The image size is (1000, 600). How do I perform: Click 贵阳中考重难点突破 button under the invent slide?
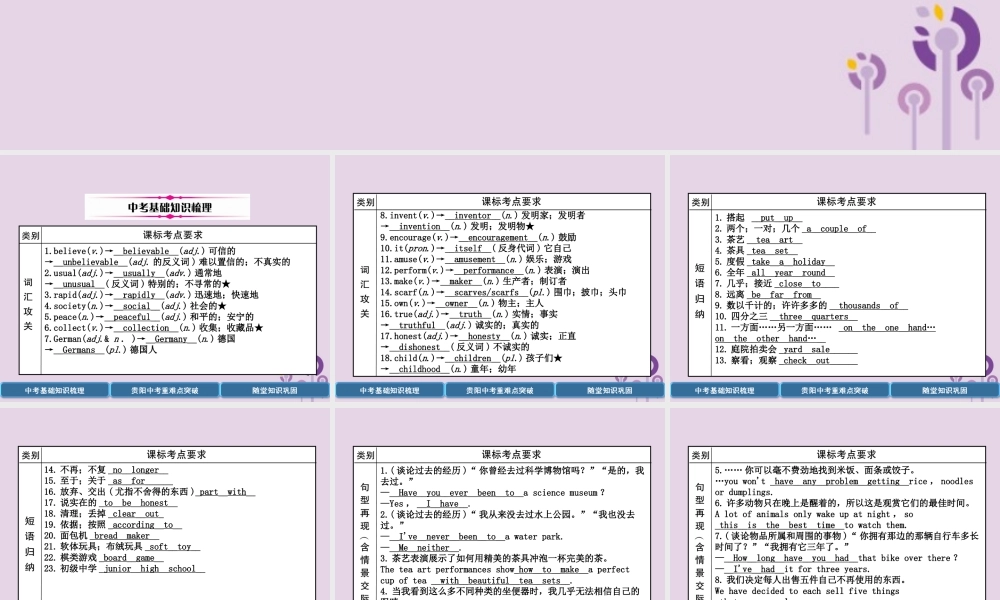click(x=499, y=390)
